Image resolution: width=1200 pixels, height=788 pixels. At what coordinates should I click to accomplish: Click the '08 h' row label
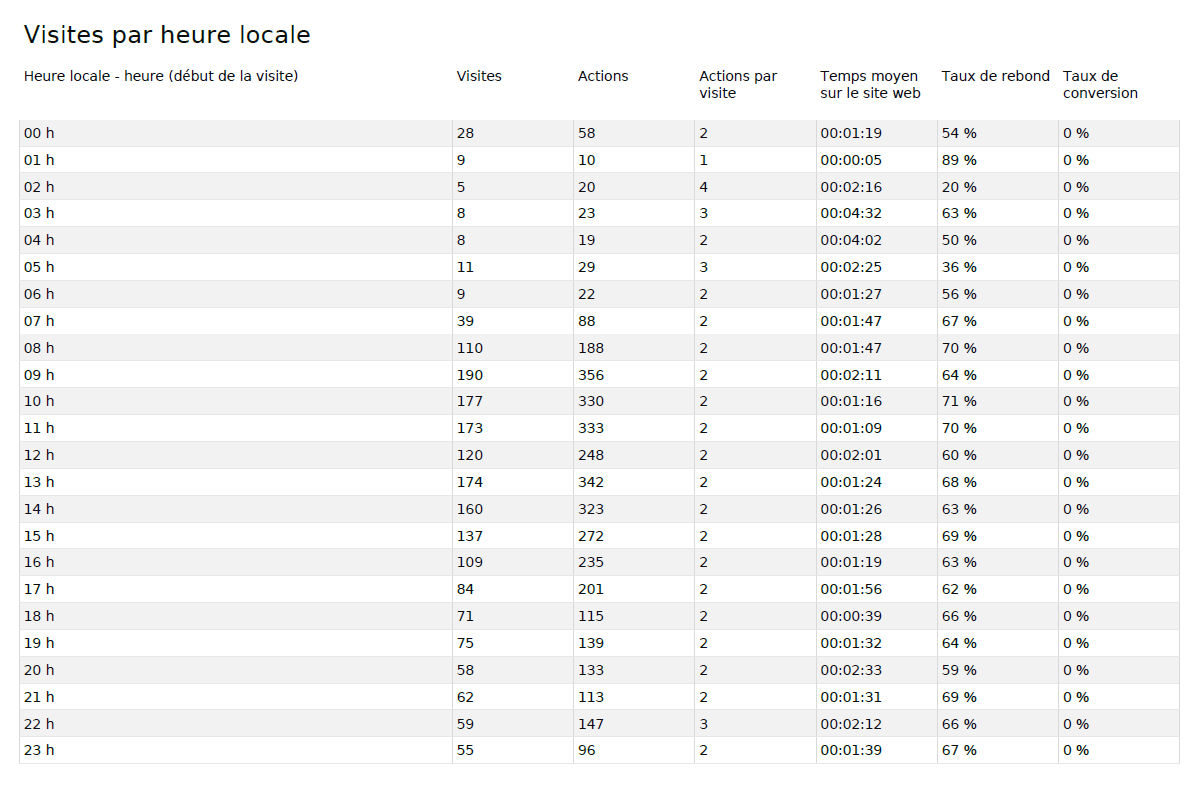pos(39,348)
